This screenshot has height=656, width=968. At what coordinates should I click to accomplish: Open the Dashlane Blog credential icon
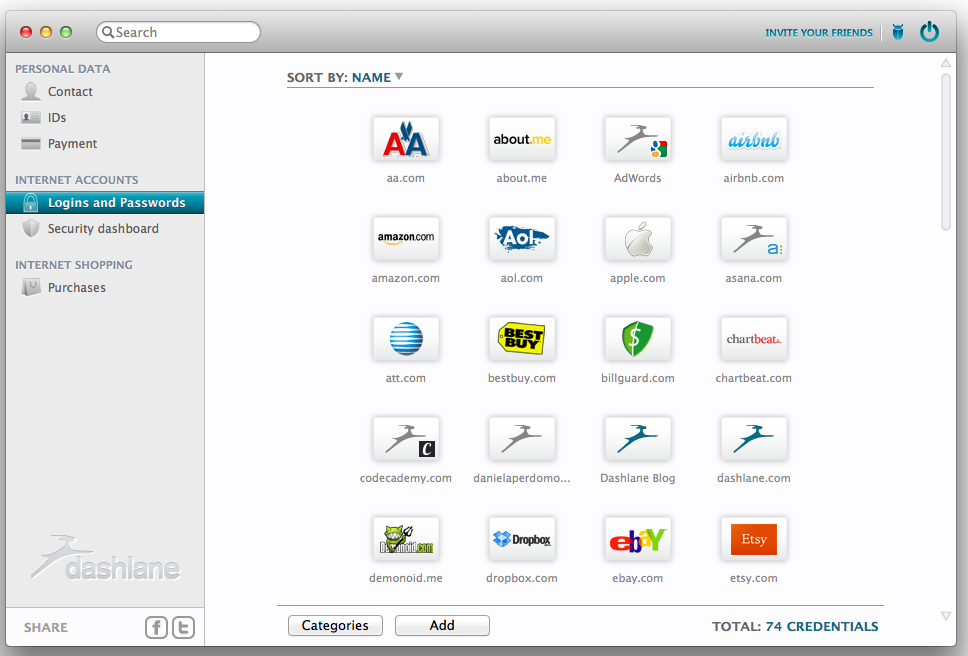[x=638, y=439]
